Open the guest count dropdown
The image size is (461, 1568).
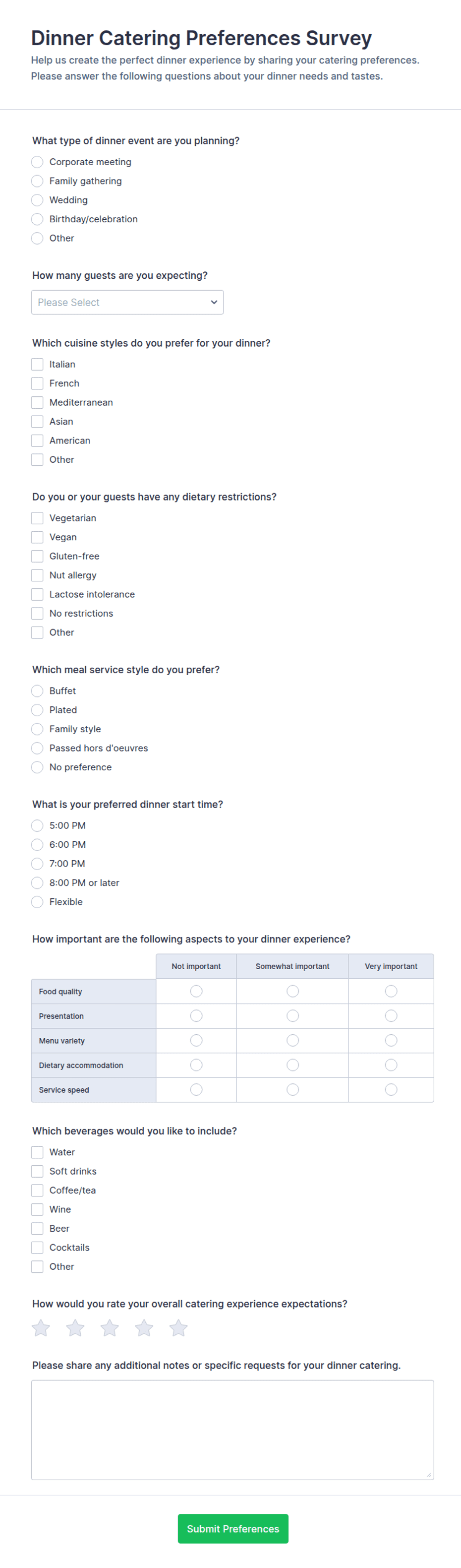[x=127, y=302]
